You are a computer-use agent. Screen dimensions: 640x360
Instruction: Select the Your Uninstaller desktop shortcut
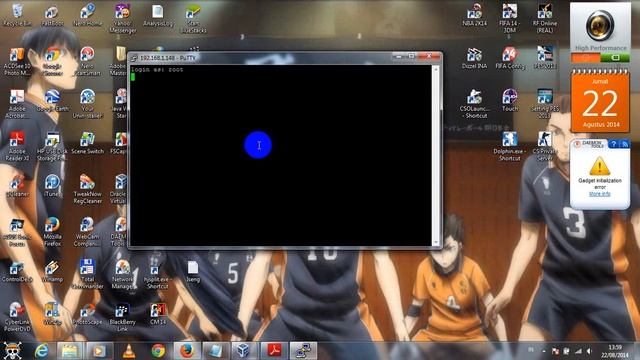point(87,104)
